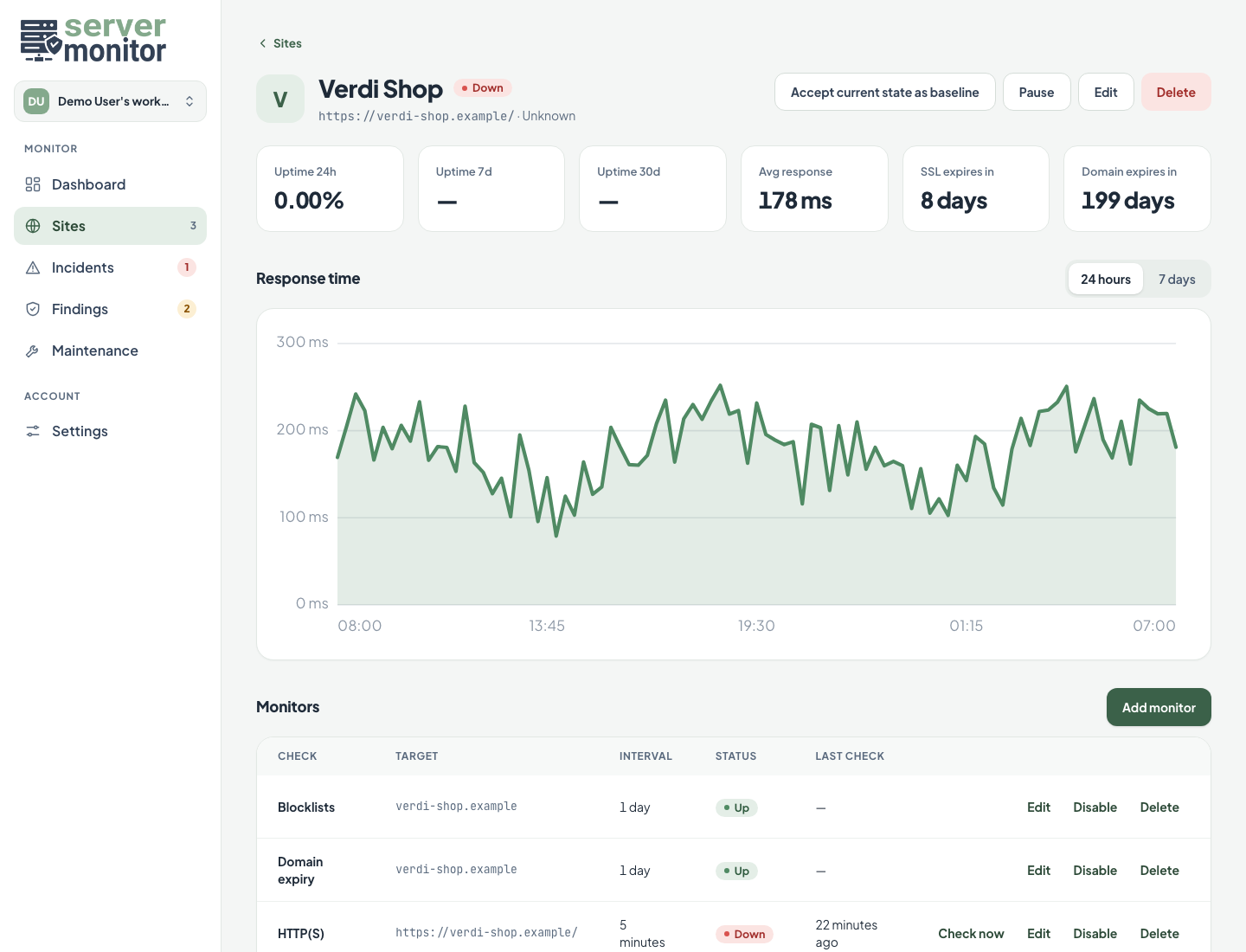Switch chart to 7 days
The width and height of the screenshot is (1246, 952).
(1177, 279)
